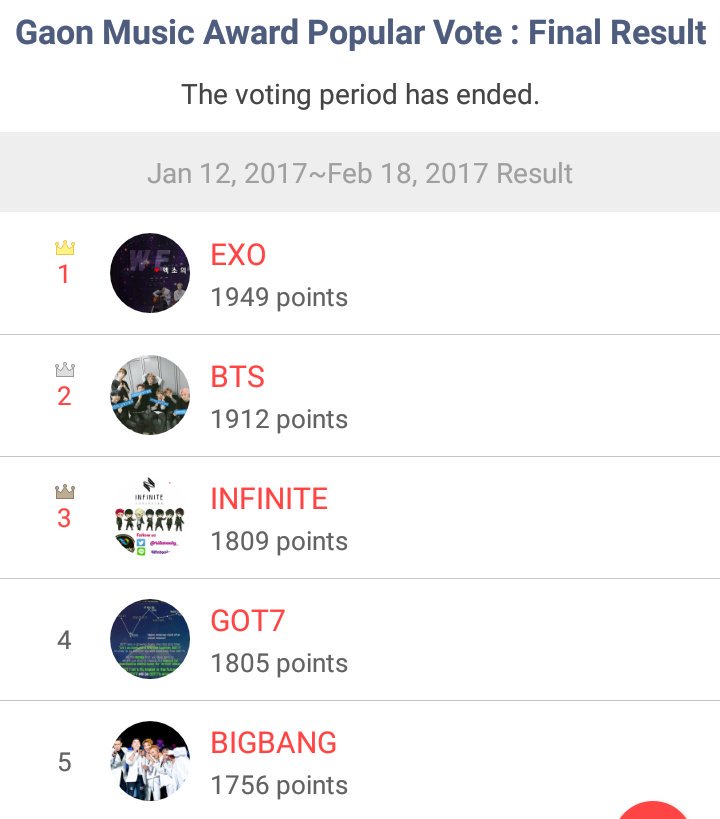View the GOT7 dark blue avatar
The image size is (720, 819).
tap(150, 639)
